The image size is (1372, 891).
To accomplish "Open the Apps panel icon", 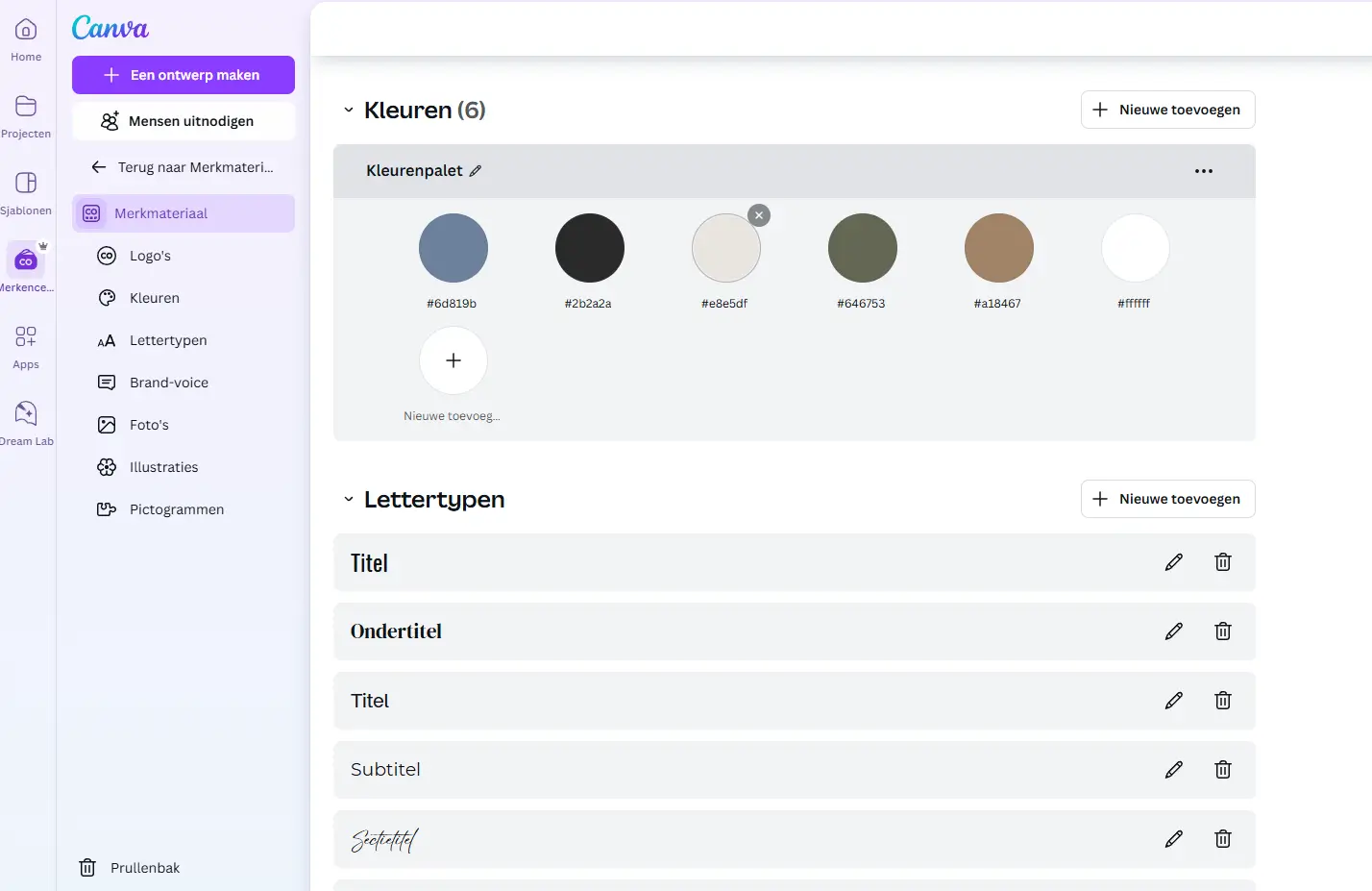I will pyautogui.click(x=26, y=346).
